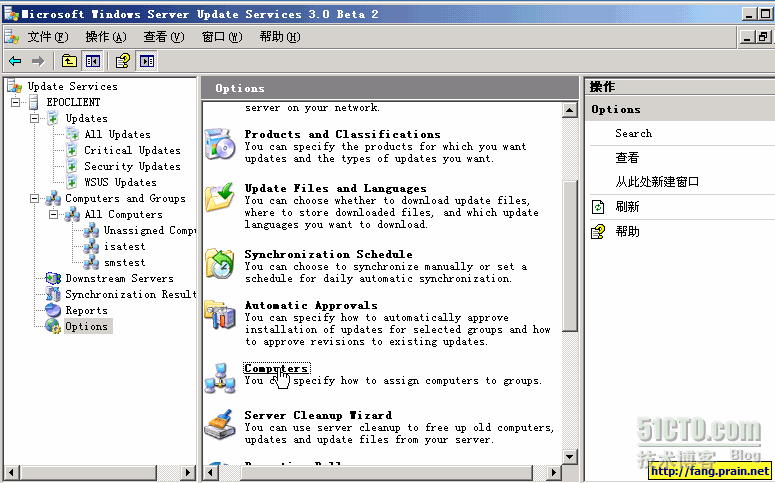The height and width of the screenshot is (483, 775).
Task: Click 查看 in the actions pane
Action: click(627, 158)
